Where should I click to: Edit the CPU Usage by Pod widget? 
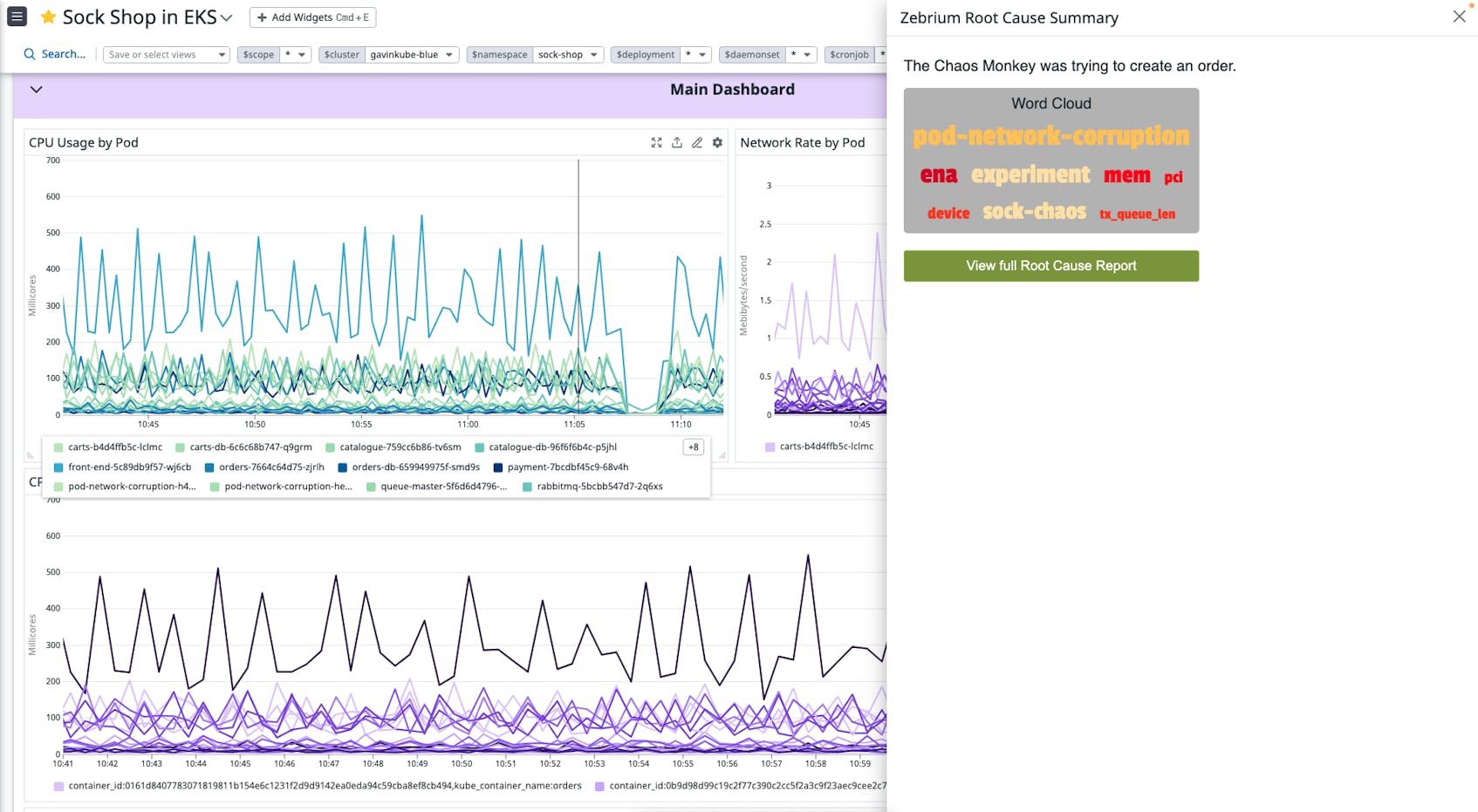[696, 142]
